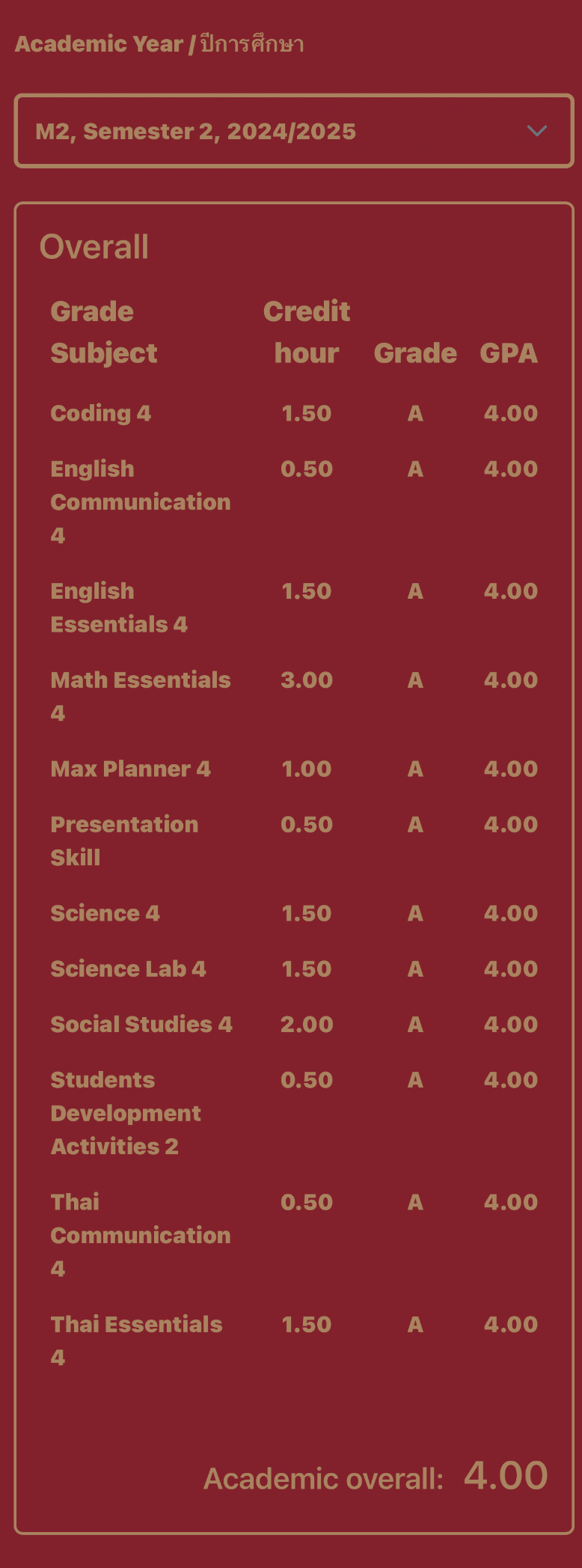This screenshot has height=1568, width=582.
Task: Select the Science Lab 4 row
Action: tap(294, 968)
